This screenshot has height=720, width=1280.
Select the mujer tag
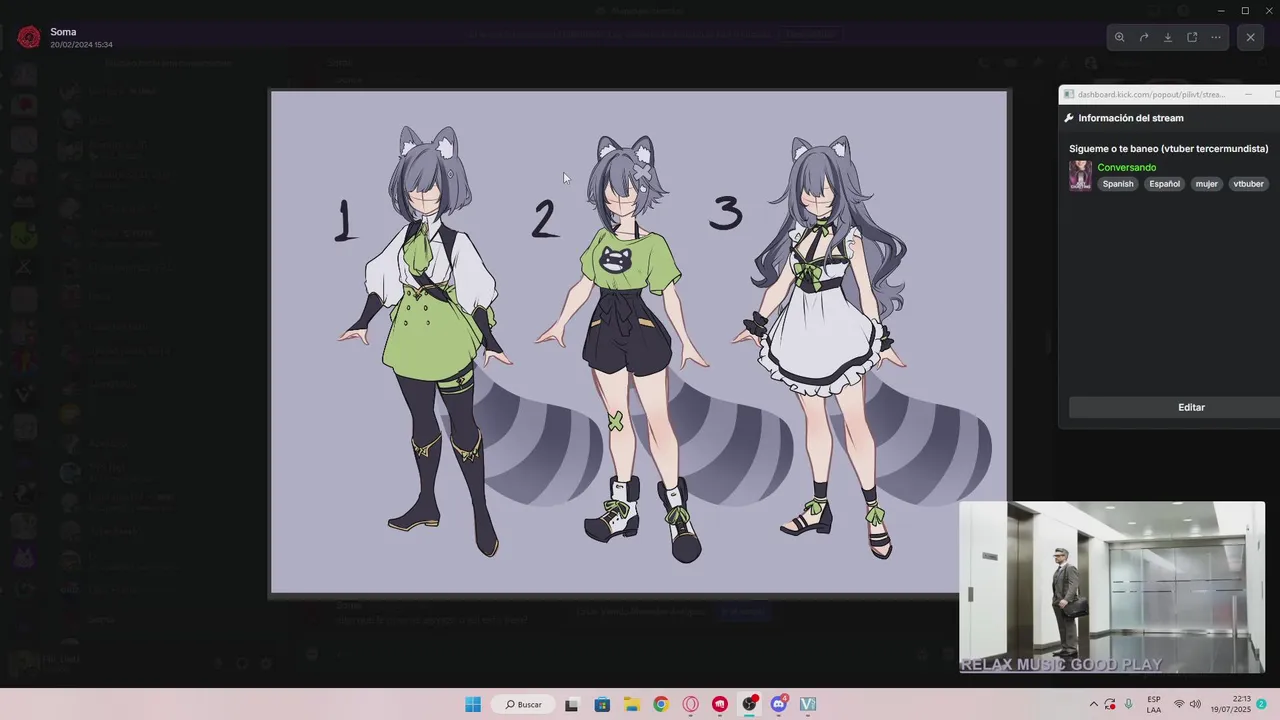pyautogui.click(x=1206, y=184)
